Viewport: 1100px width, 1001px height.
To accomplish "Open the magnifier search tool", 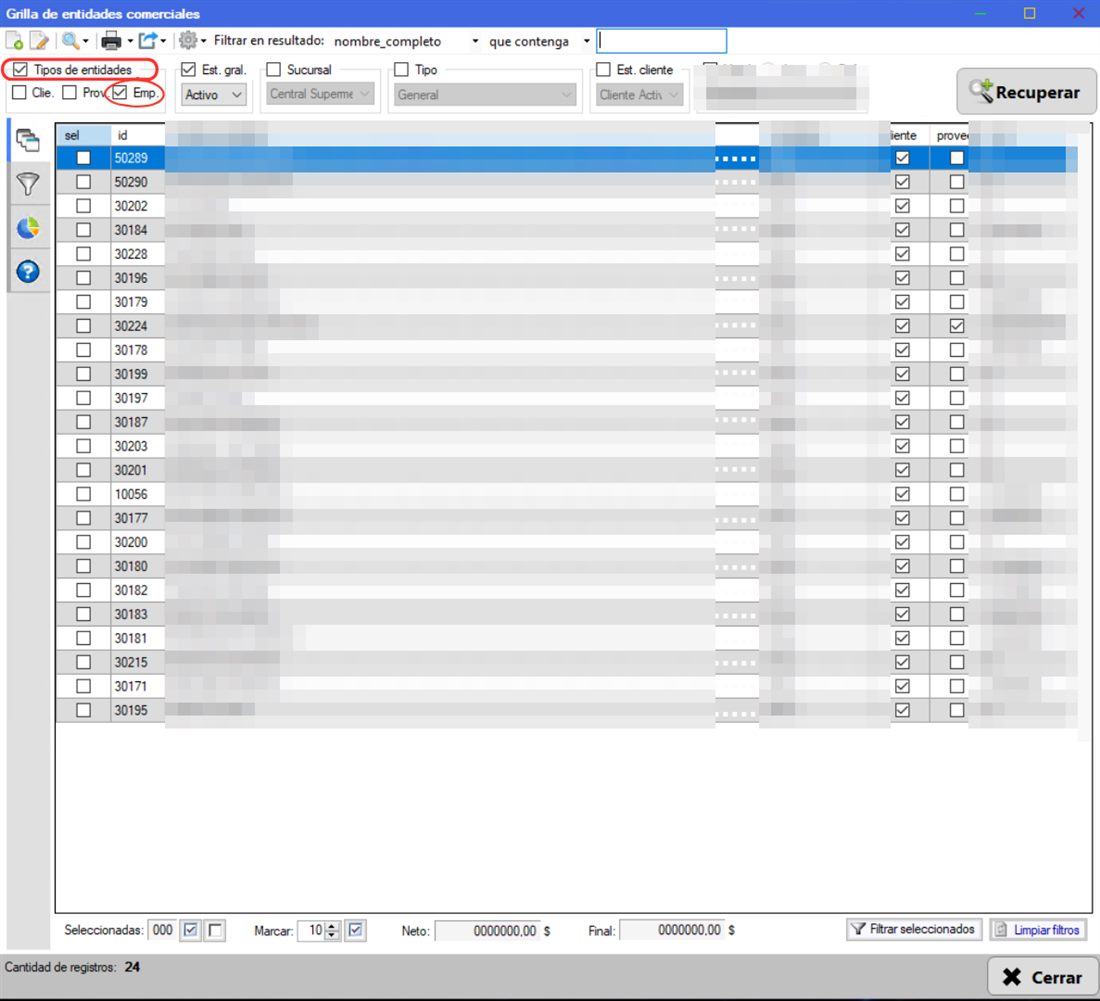I will pos(70,41).
